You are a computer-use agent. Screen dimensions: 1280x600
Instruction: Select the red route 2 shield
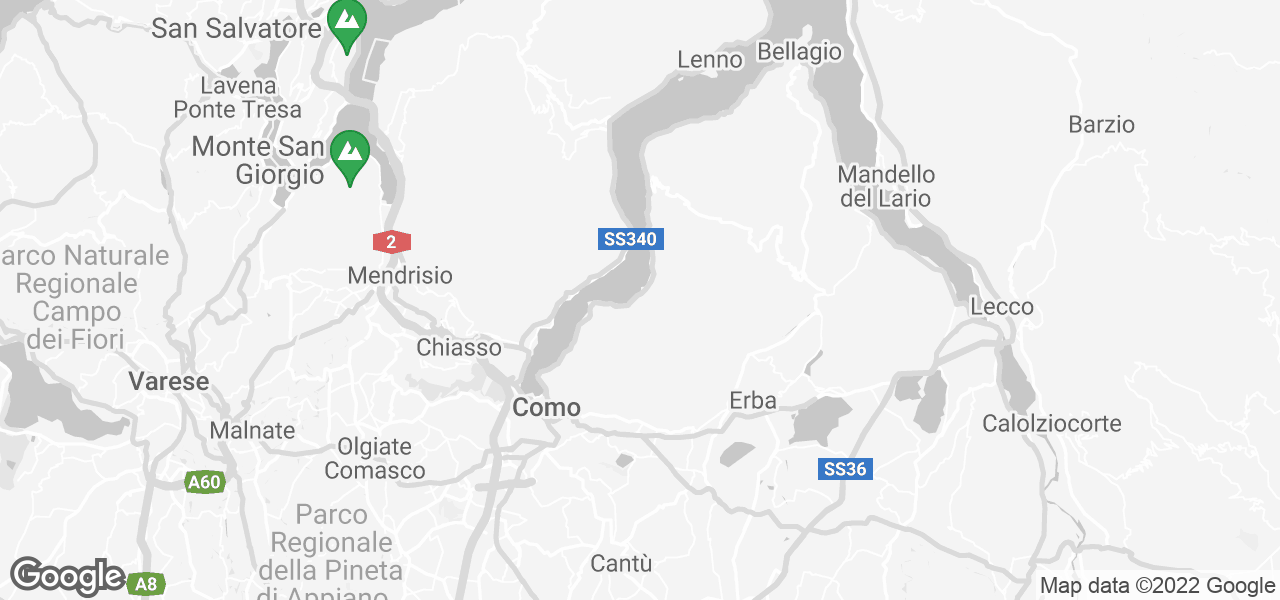(x=391, y=241)
